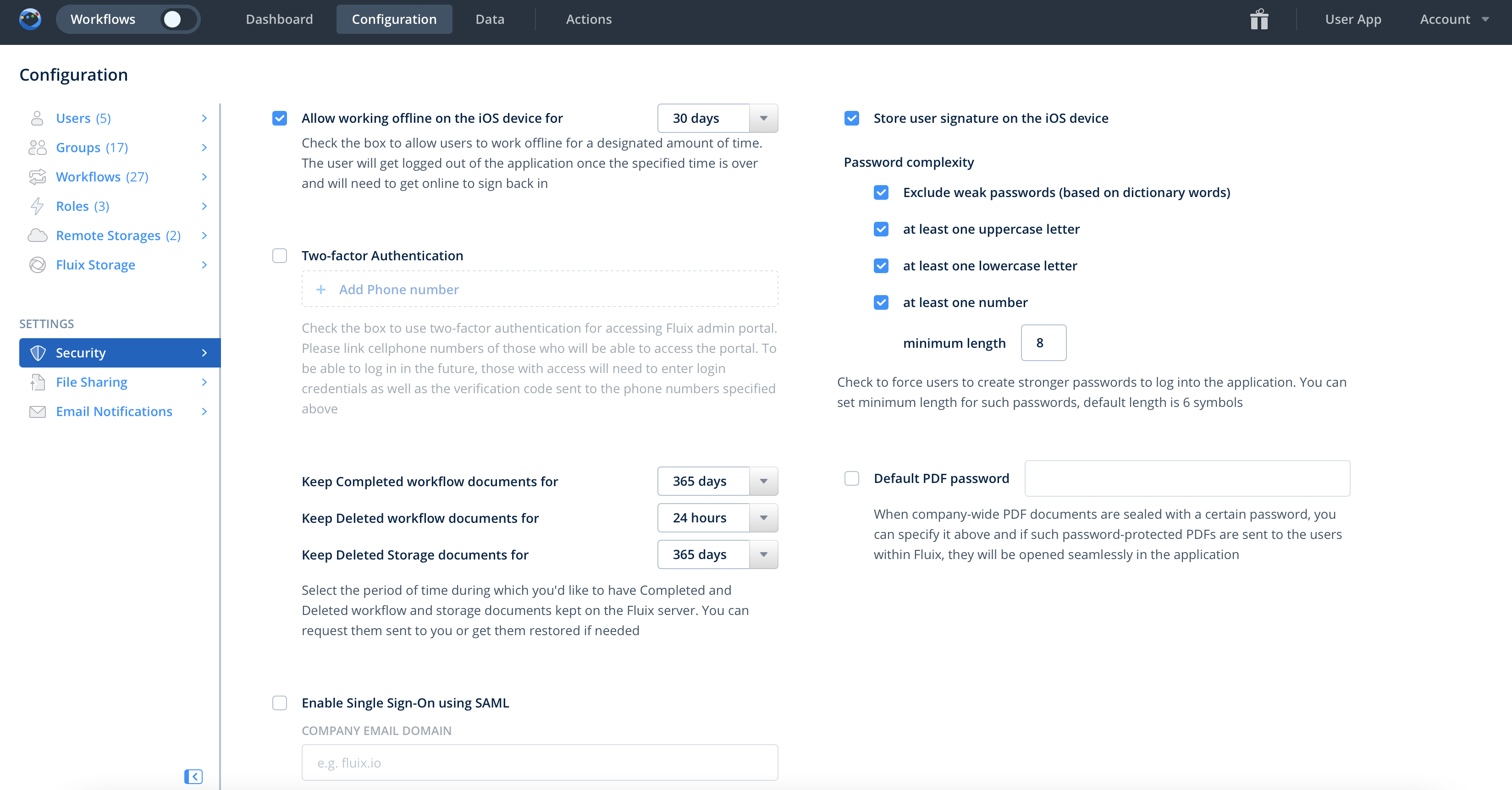The width and height of the screenshot is (1512, 790).
Task: Click the File Sharing document icon
Action: (x=37, y=382)
